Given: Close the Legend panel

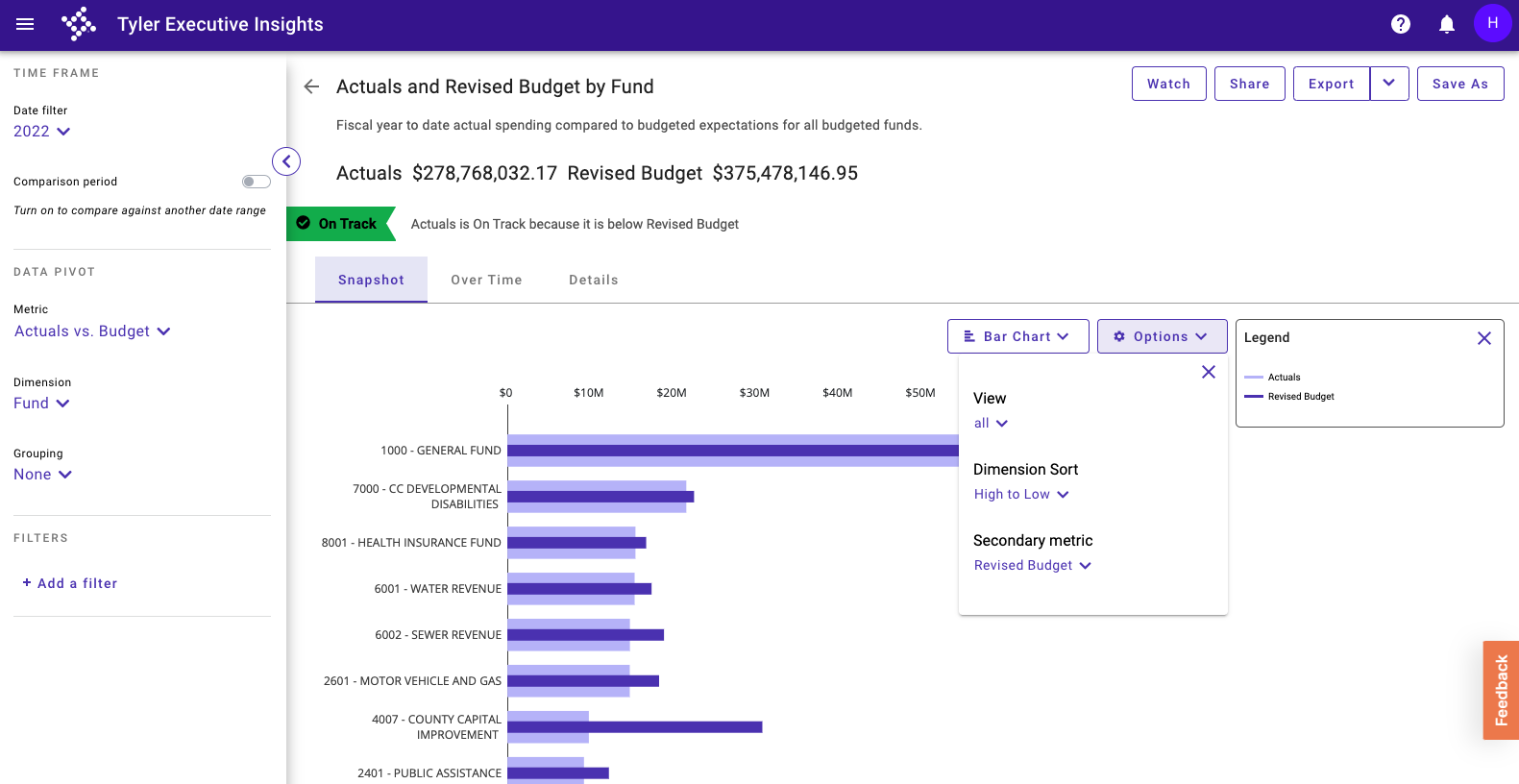Looking at the screenshot, I should click(1484, 338).
